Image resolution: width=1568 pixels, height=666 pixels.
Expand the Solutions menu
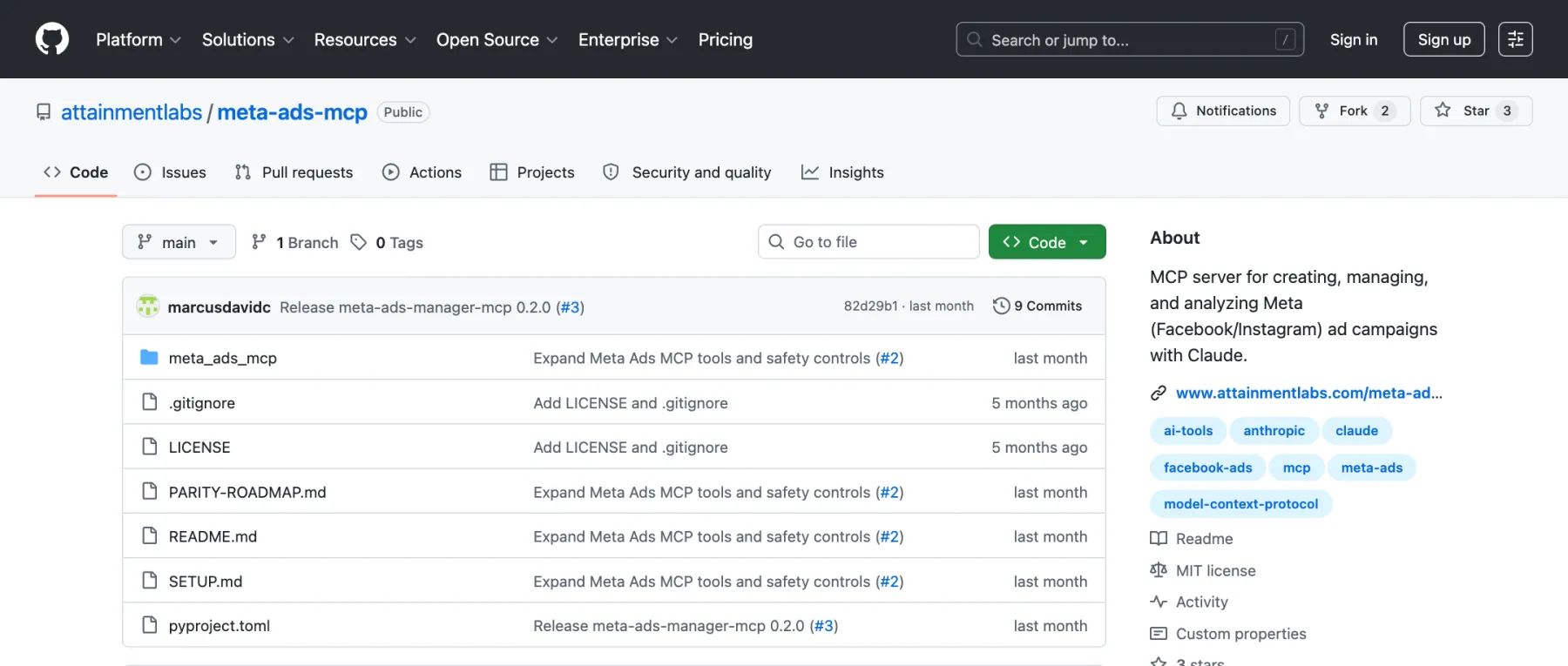point(247,40)
